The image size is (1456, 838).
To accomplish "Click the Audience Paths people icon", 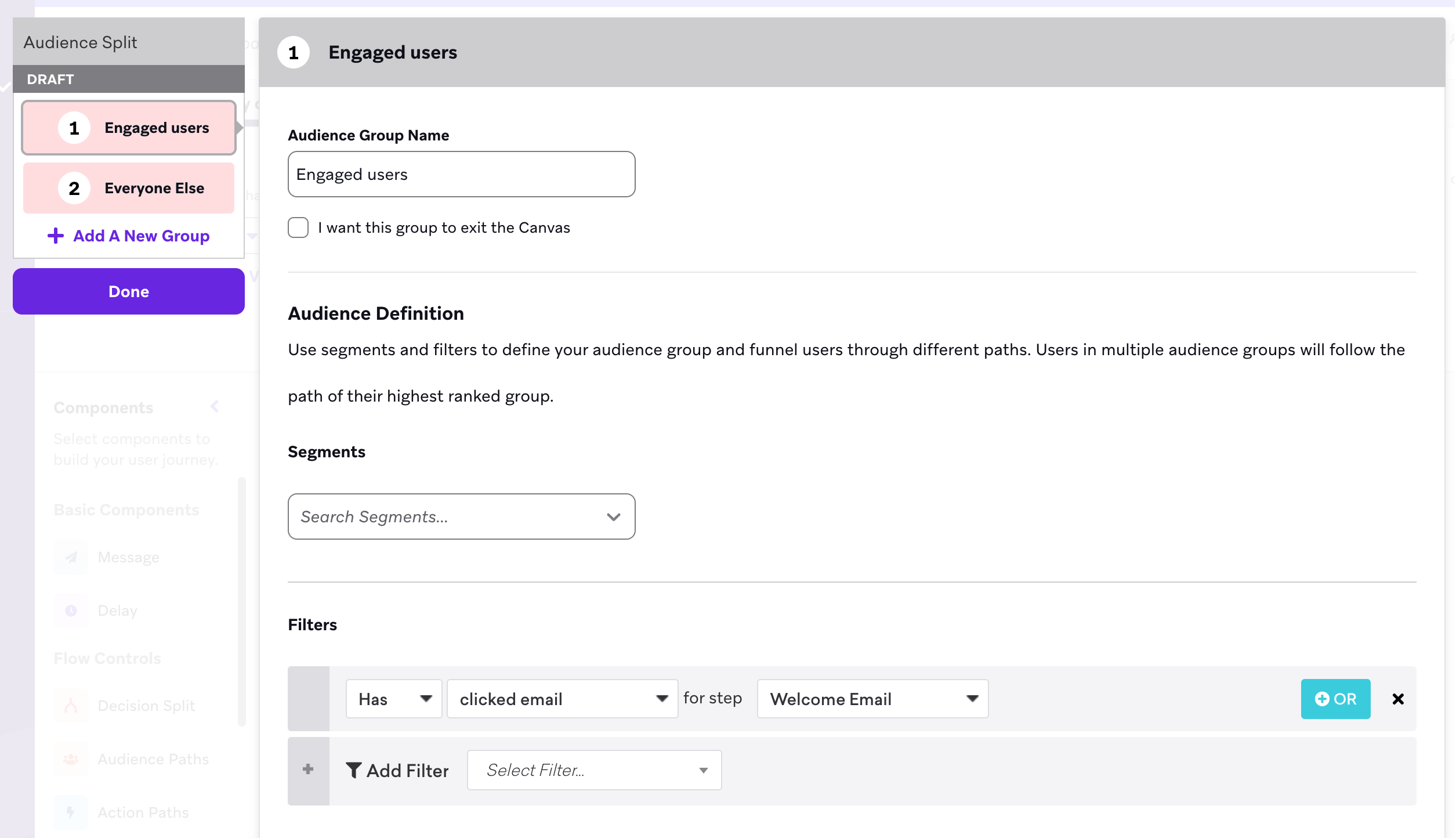I will pyautogui.click(x=71, y=759).
